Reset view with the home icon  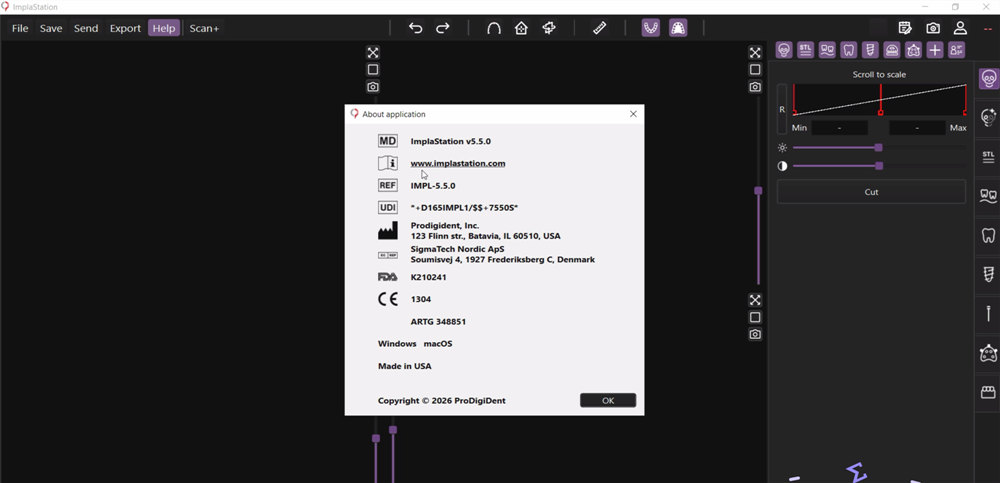click(521, 28)
